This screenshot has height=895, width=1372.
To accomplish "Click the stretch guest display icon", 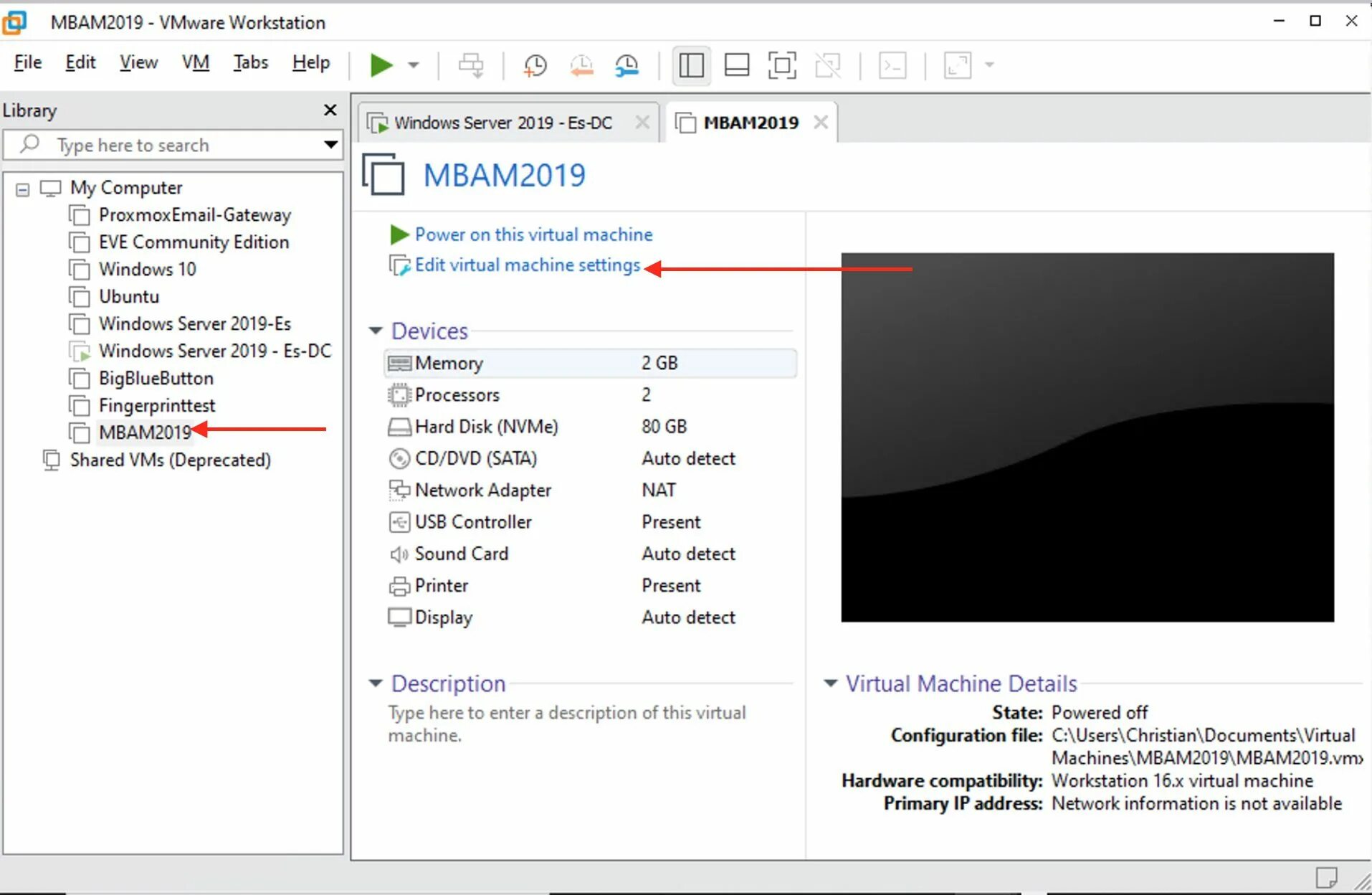I will click(x=957, y=65).
